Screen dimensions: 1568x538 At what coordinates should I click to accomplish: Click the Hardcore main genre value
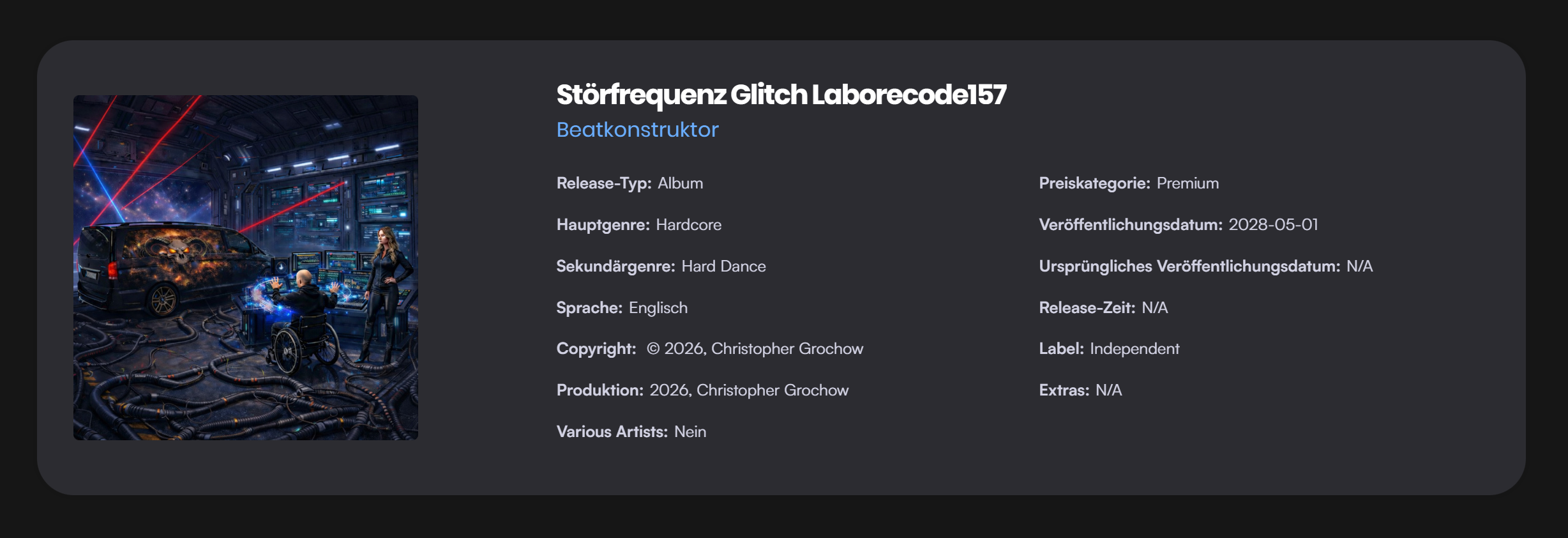[688, 225]
